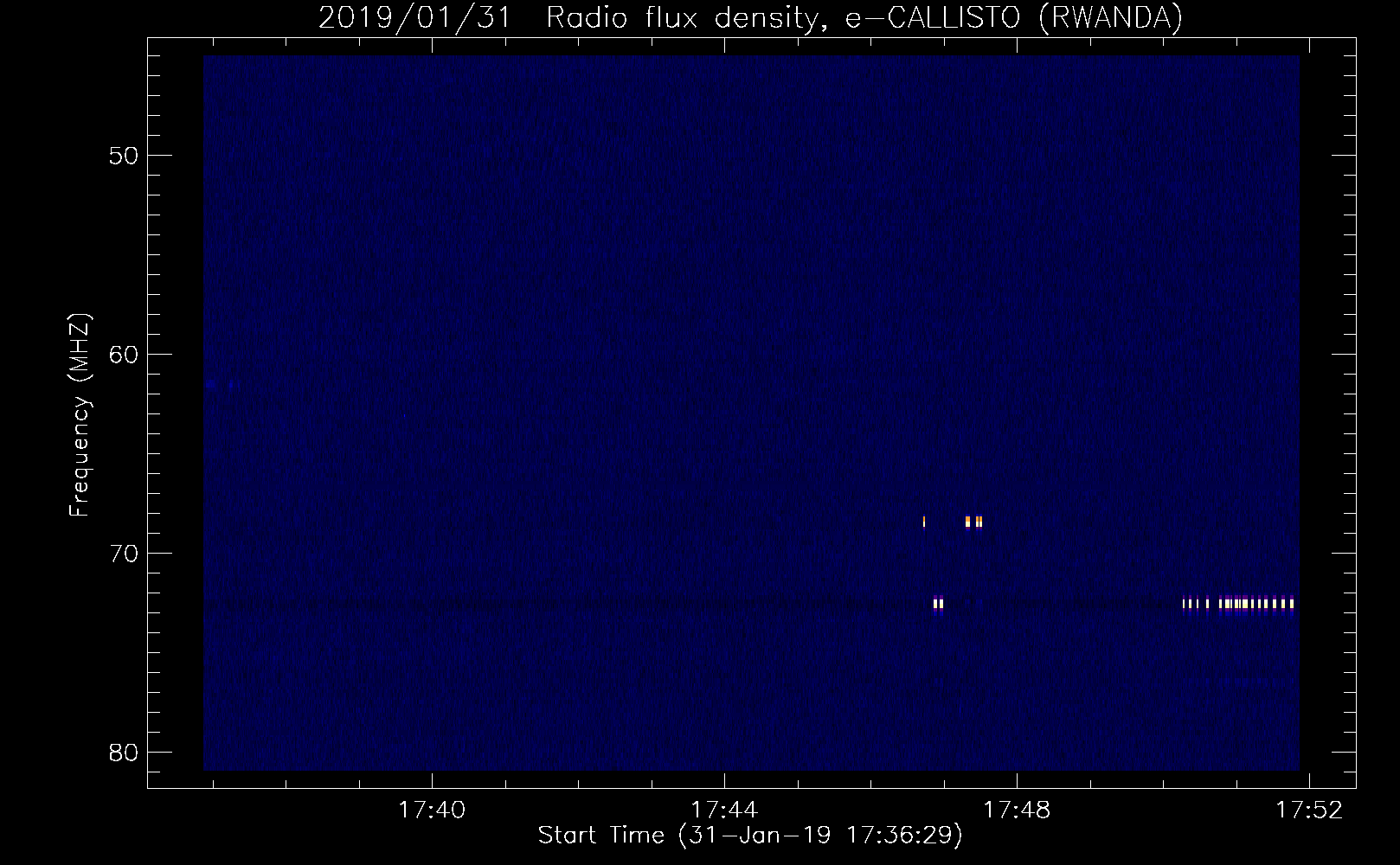
Task: Click the 17:48 time tick label
Action: click(x=1018, y=810)
